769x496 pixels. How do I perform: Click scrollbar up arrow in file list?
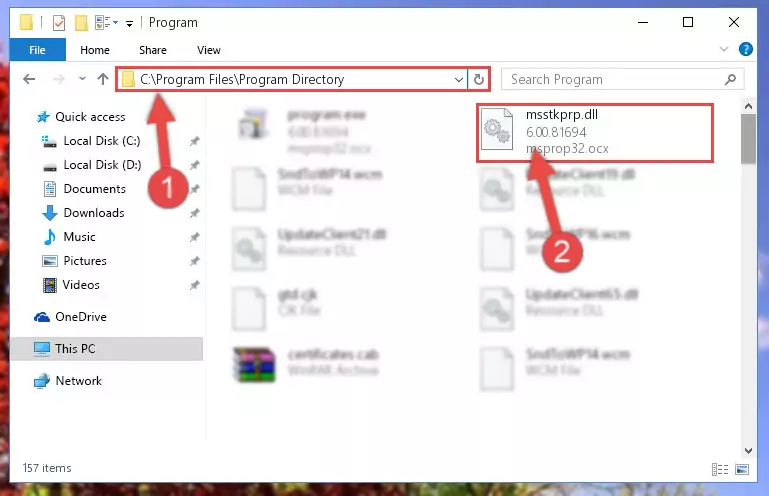point(748,105)
